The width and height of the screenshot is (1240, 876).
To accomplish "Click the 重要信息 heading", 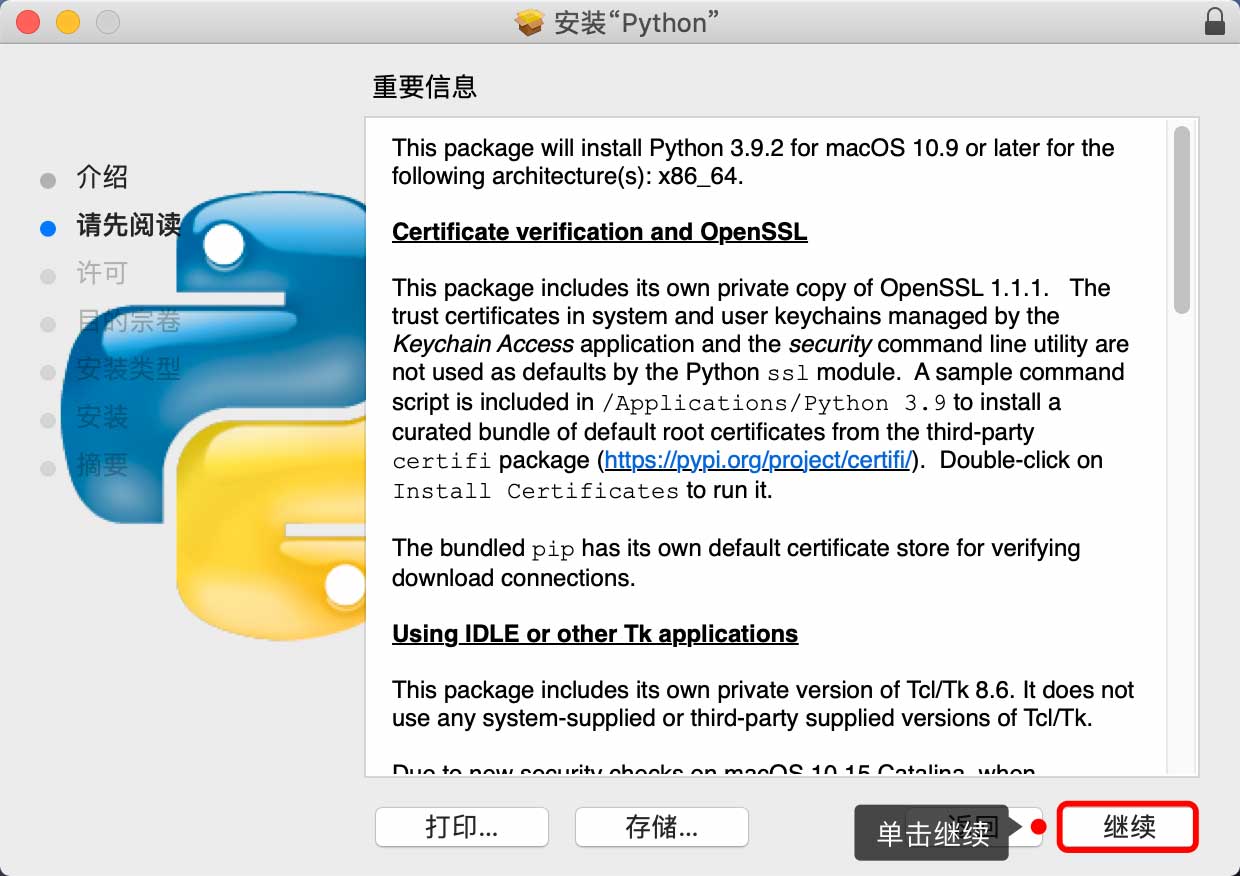I will point(424,87).
